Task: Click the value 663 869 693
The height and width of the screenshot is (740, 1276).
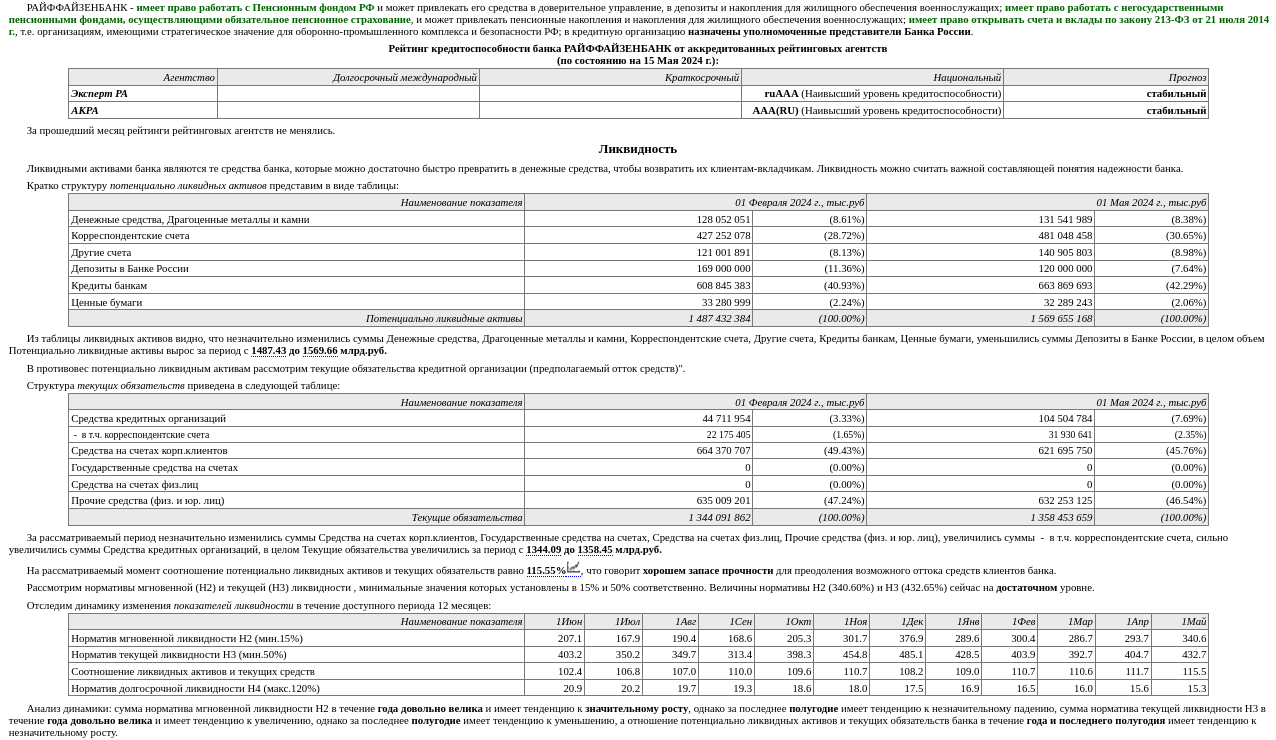Action: point(1065,285)
